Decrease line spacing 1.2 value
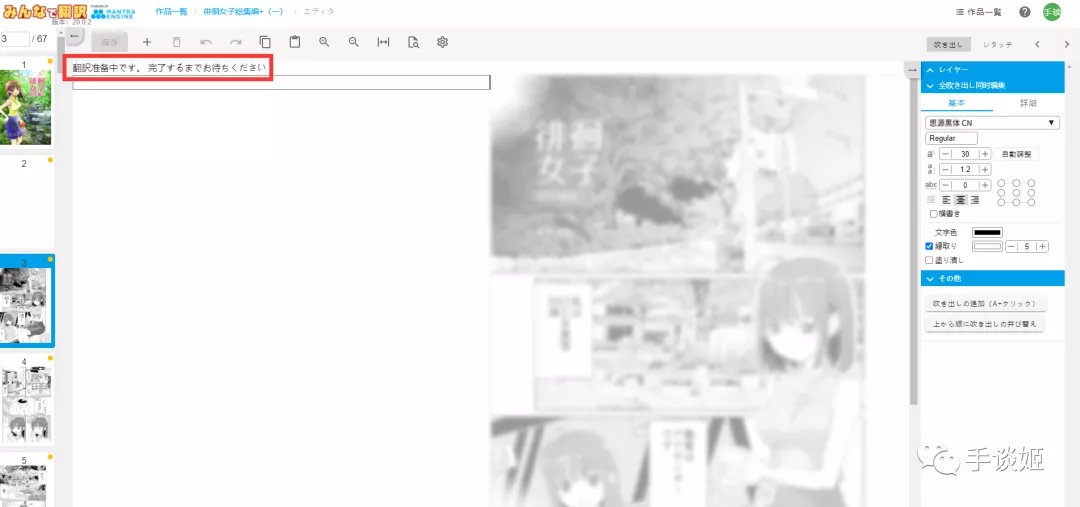This screenshot has width=1080, height=507. click(946, 169)
